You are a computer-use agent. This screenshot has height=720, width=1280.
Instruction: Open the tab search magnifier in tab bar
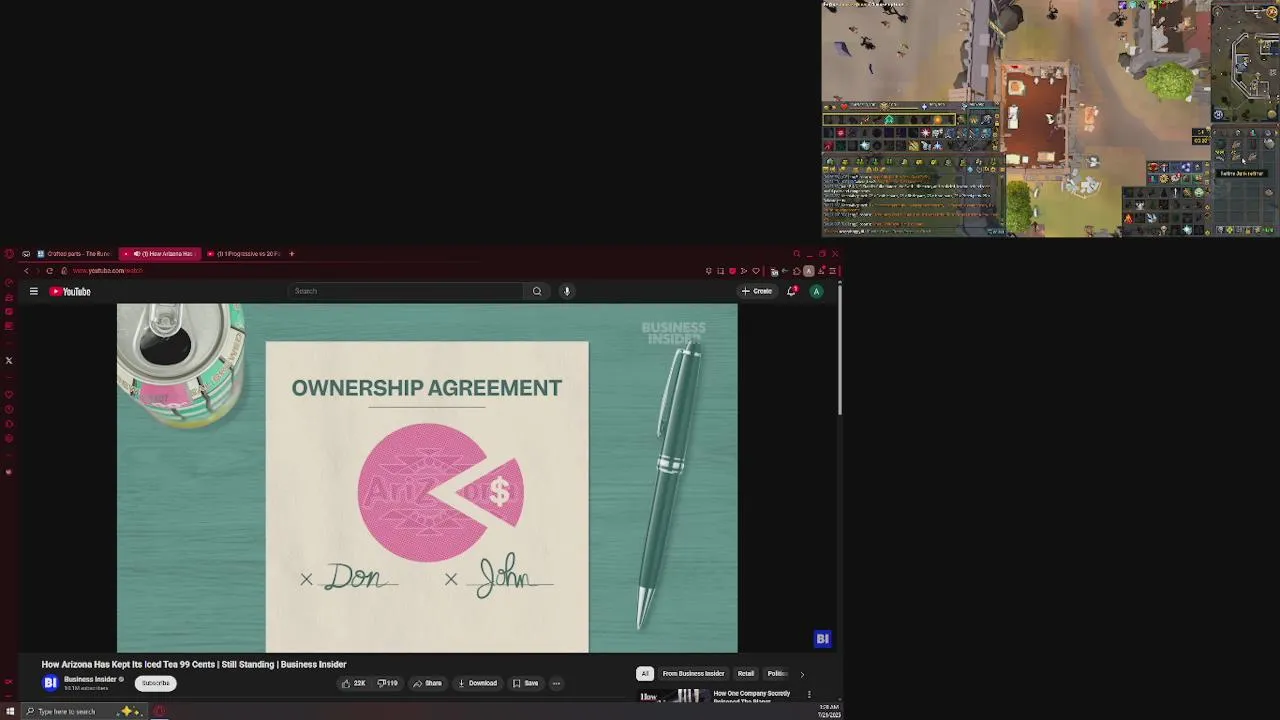[797, 254]
